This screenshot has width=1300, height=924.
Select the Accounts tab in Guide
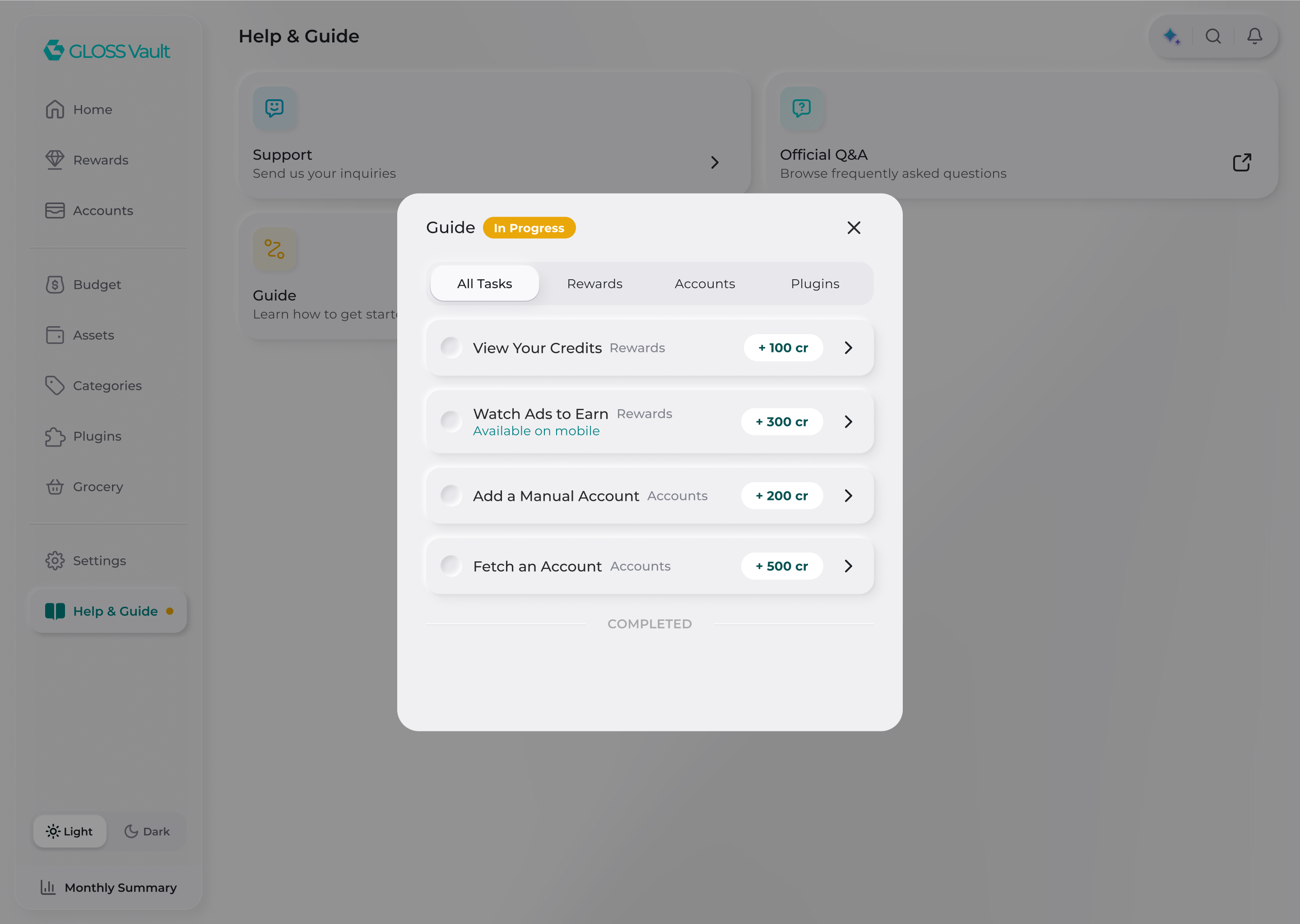pyautogui.click(x=705, y=283)
